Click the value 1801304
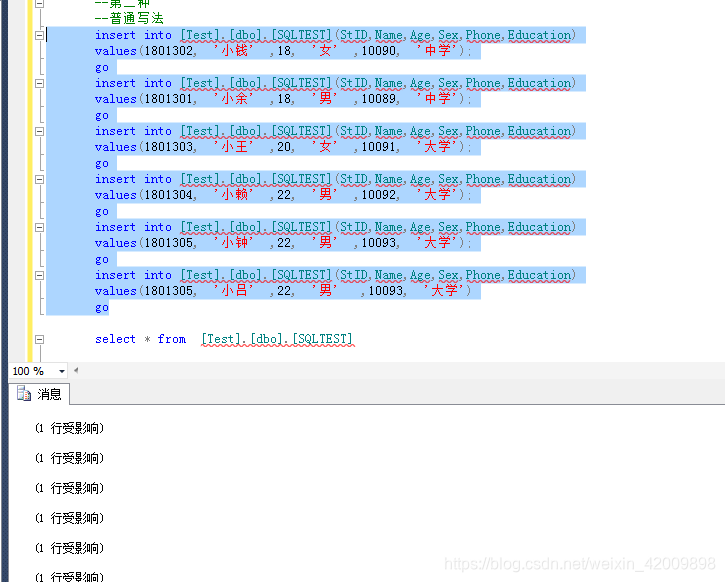The width and height of the screenshot is (725, 582). tap(169, 196)
